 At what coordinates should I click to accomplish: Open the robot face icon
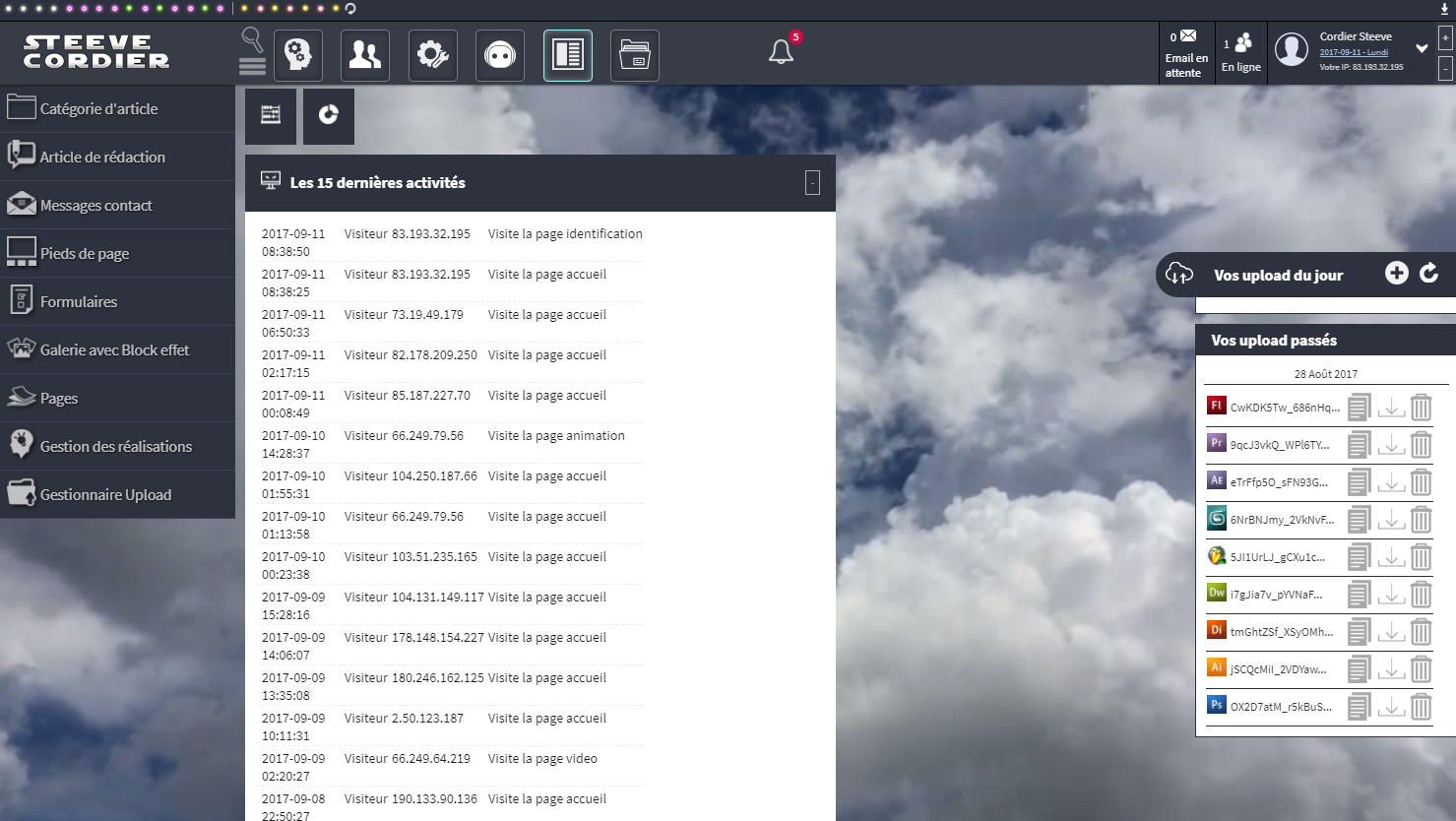[500, 55]
